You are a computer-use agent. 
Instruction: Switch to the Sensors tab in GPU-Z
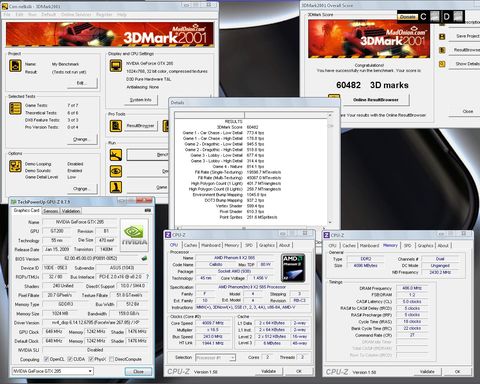[51, 211]
